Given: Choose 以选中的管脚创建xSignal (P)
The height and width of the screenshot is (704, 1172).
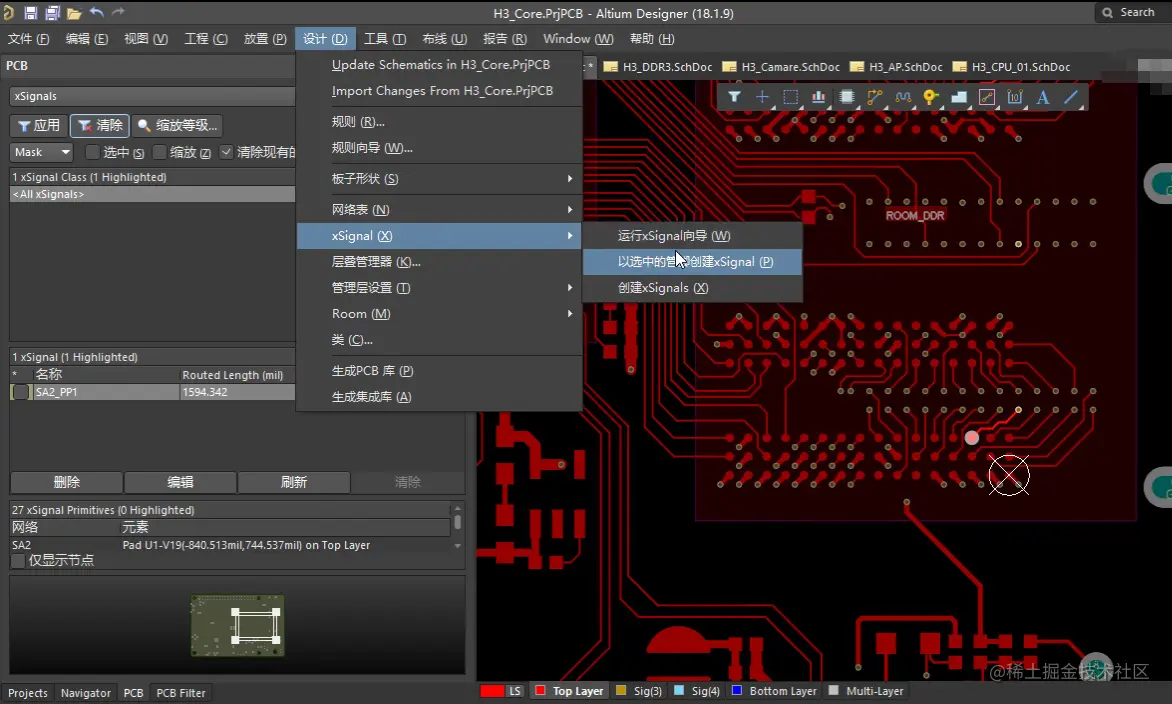Looking at the screenshot, I should (692, 262).
